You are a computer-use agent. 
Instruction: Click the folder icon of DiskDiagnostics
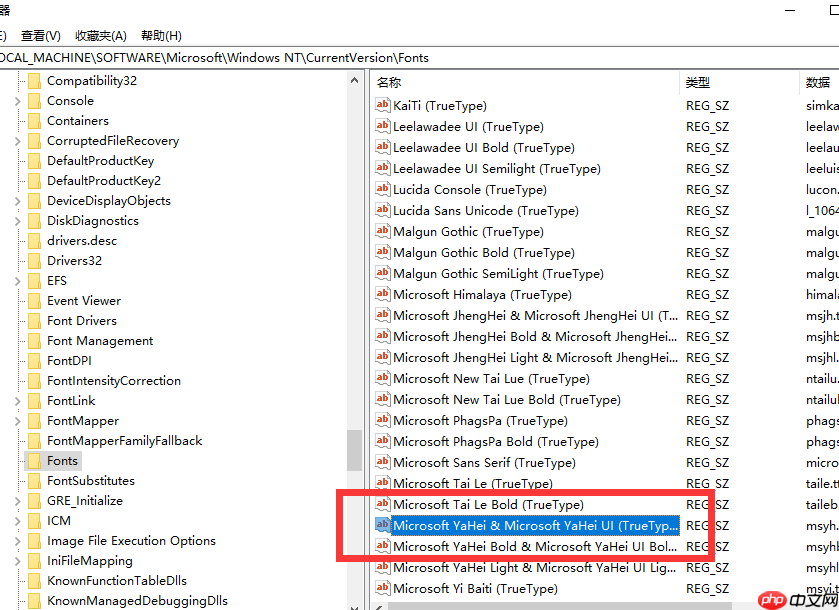coord(34,221)
